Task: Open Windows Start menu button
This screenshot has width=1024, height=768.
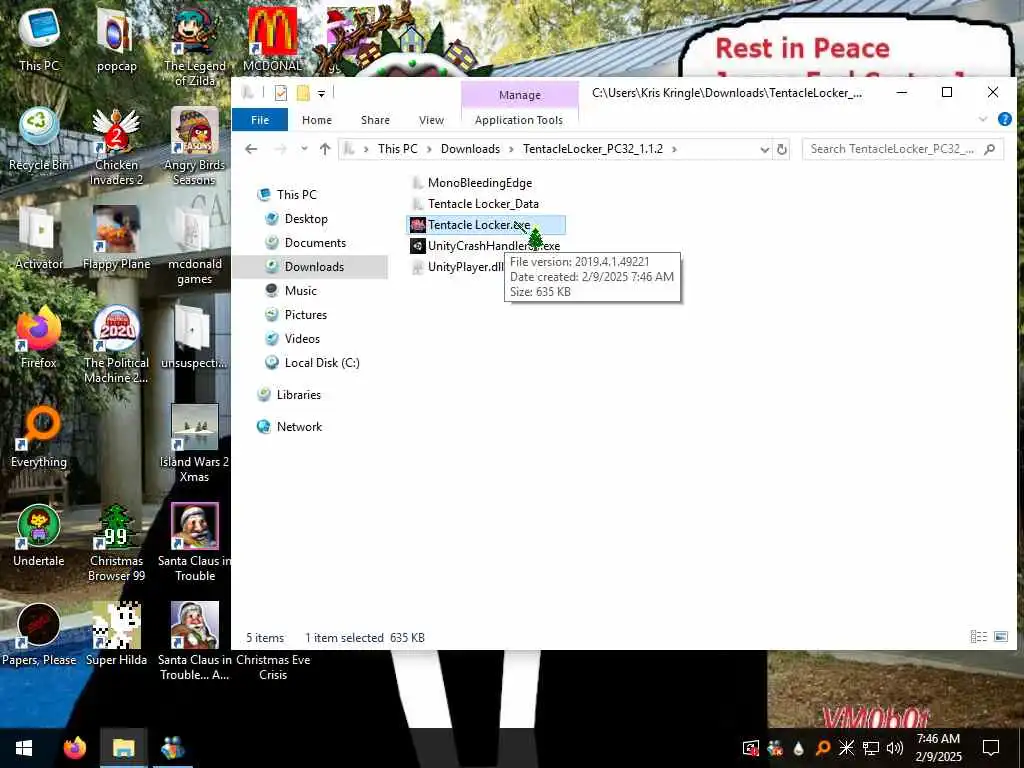Action: (x=25, y=748)
